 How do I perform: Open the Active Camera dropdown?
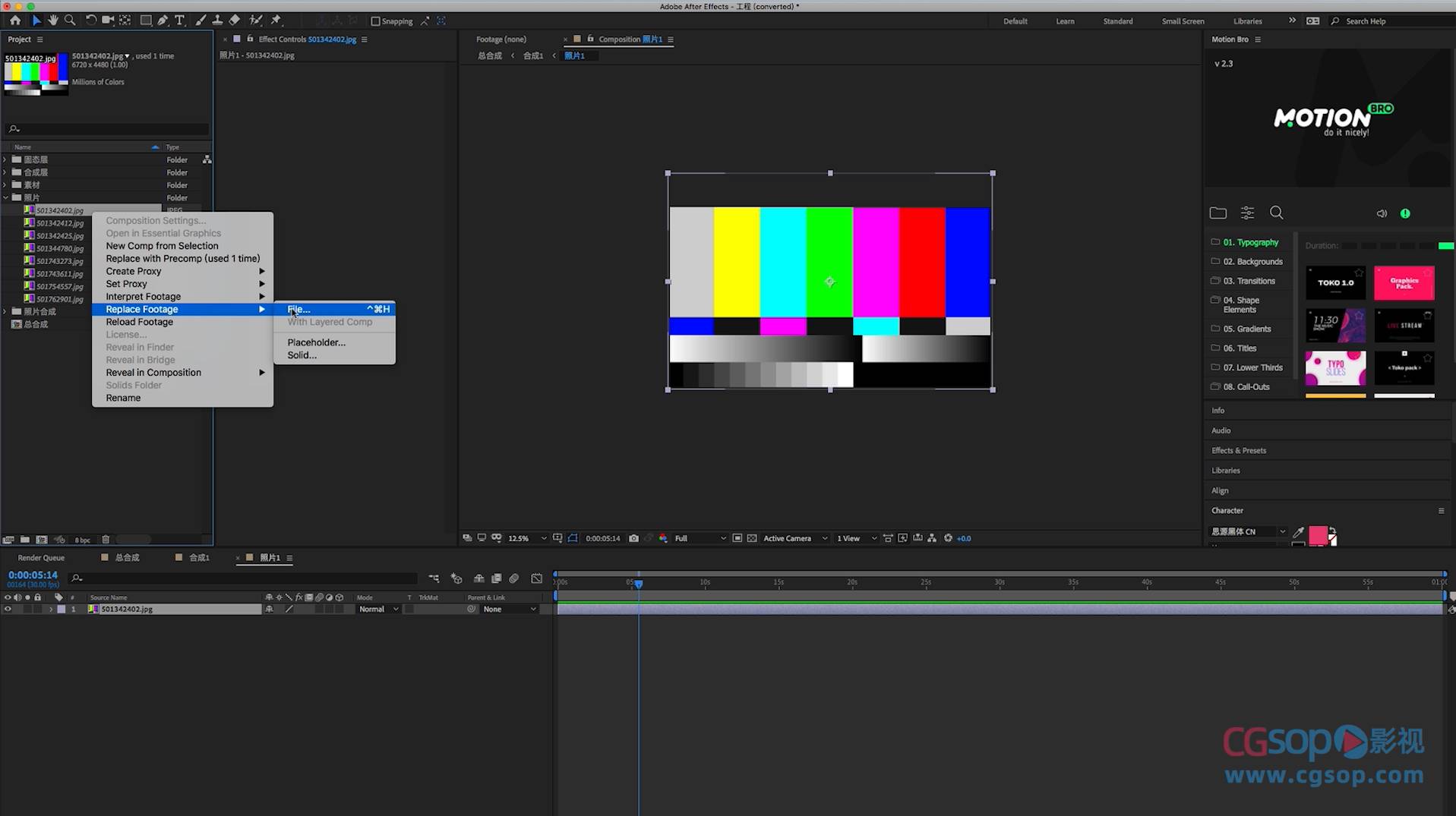tap(794, 538)
